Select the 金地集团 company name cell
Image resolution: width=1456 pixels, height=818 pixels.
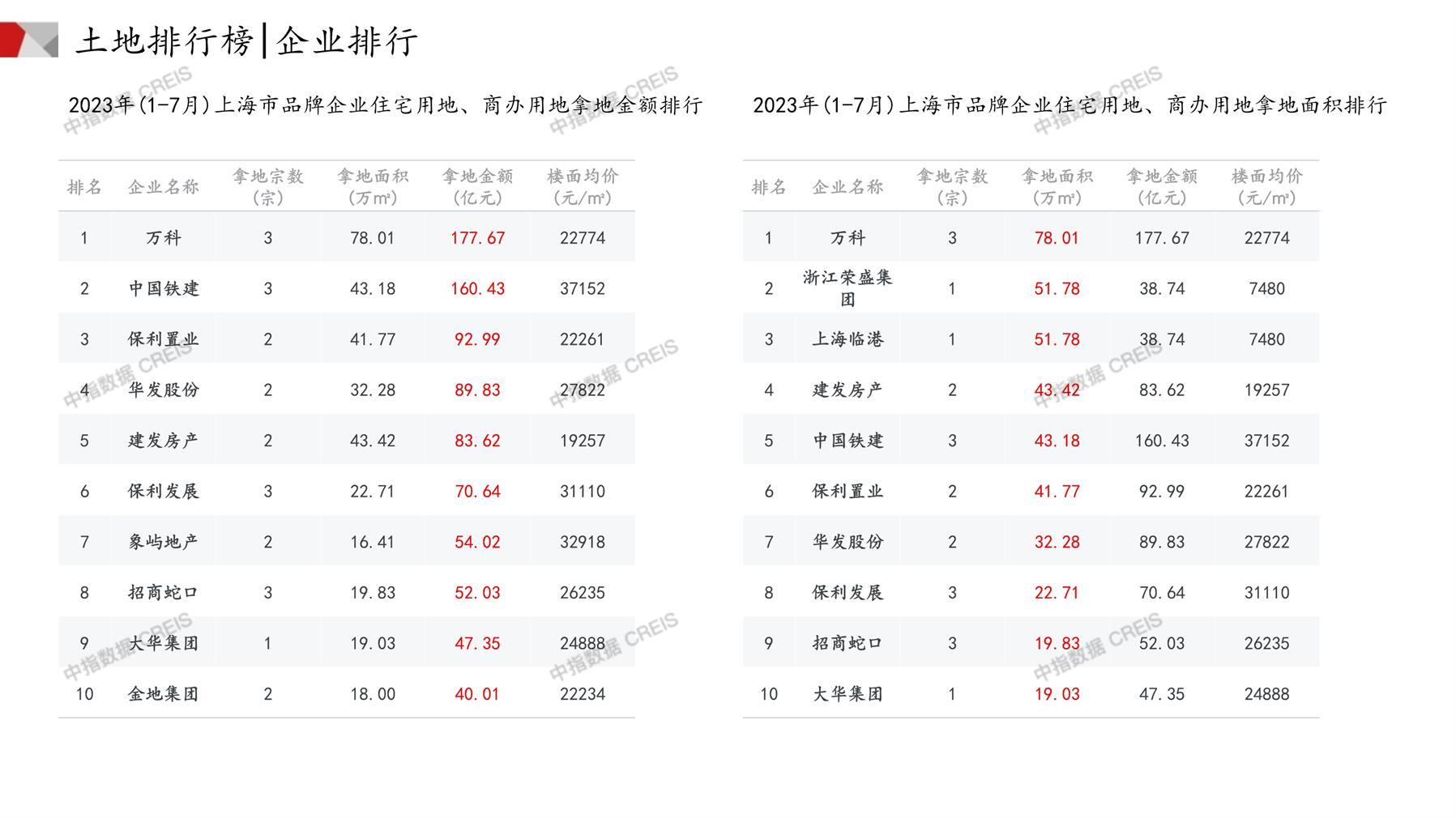(x=163, y=694)
